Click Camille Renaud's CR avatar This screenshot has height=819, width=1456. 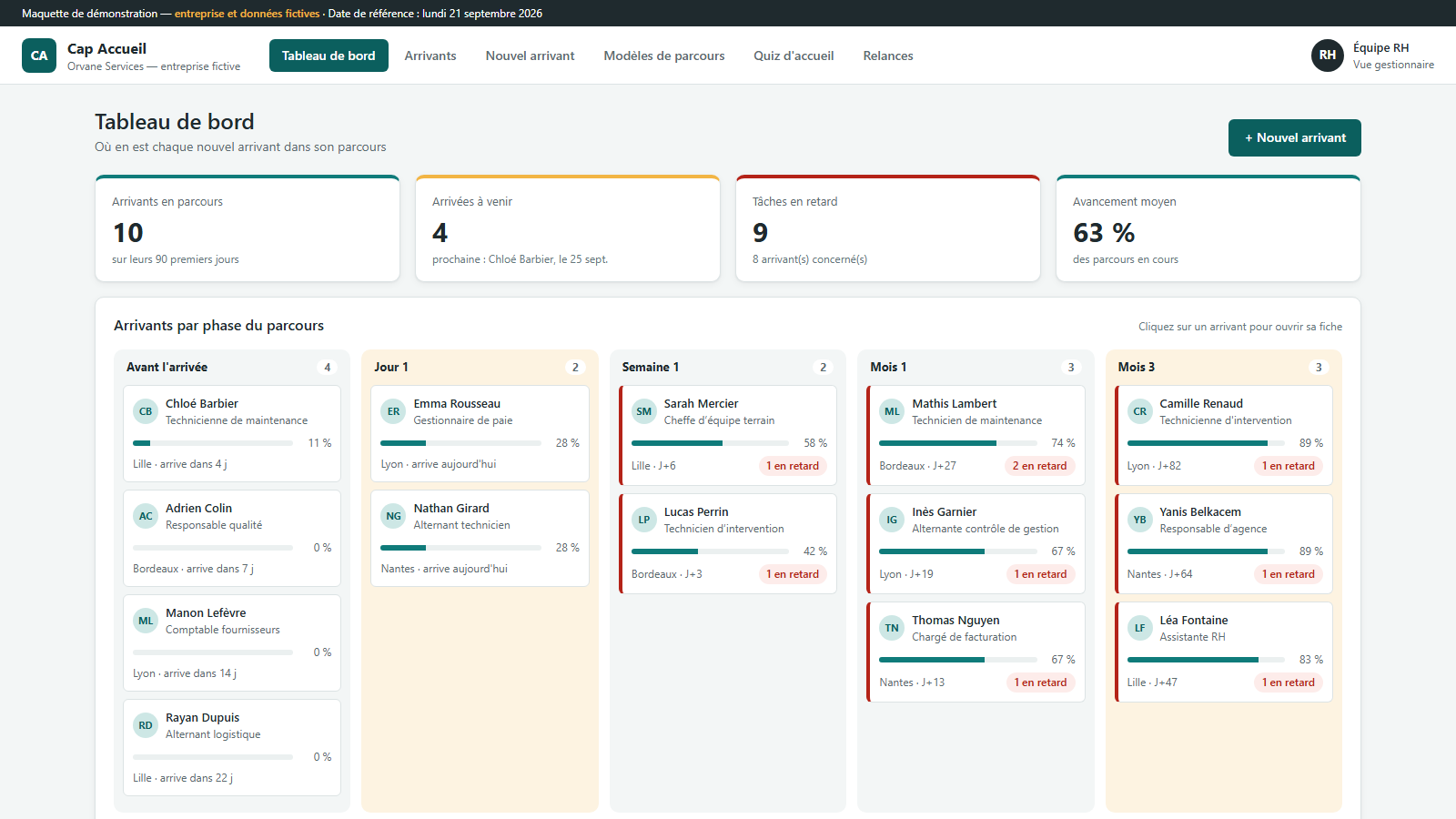1139,411
